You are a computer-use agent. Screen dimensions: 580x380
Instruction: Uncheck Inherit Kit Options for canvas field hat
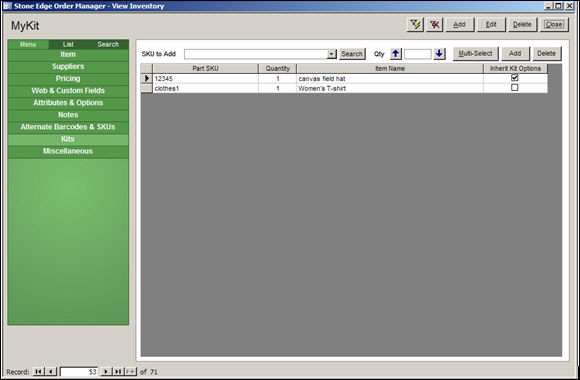click(x=515, y=78)
